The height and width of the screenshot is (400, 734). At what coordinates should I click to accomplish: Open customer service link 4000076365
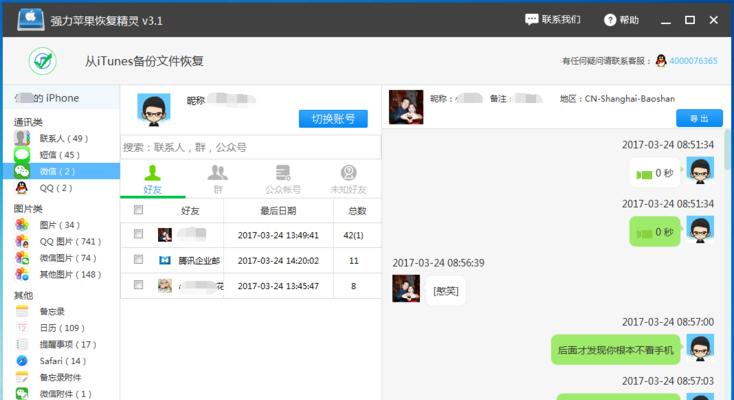(693, 61)
